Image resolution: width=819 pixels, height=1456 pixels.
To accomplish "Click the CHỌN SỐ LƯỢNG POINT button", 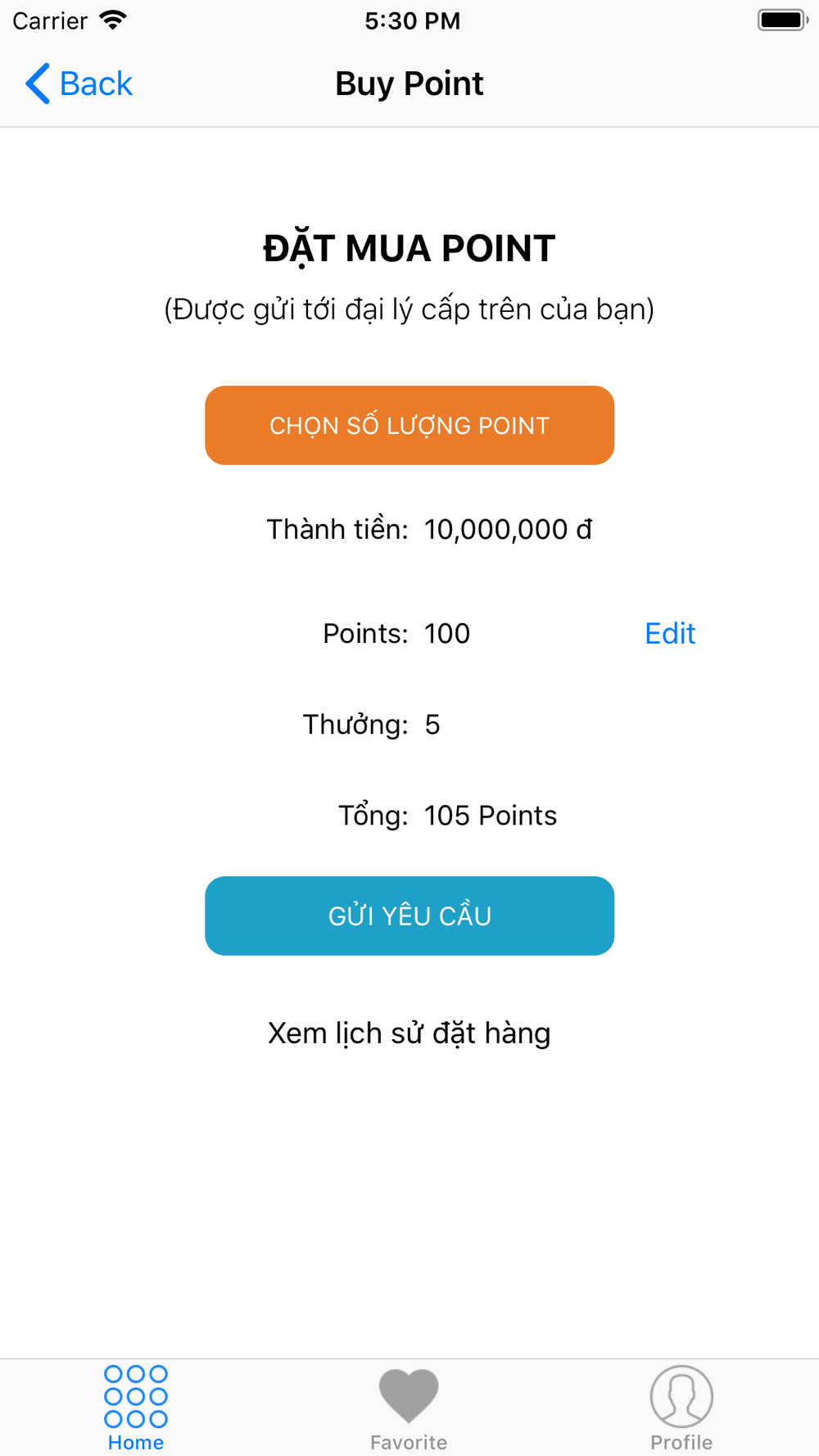I will pos(409,426).
